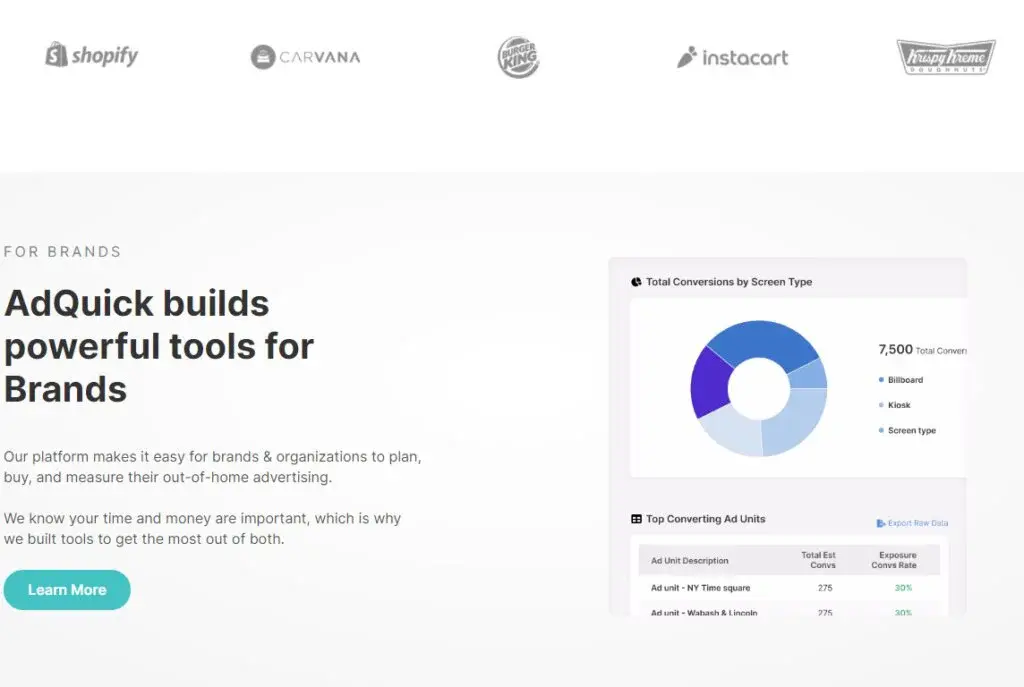Click the pie chart icon beside Total Conversions
The width and height of the screenshot is (1024, 687).
pos(636,282)
